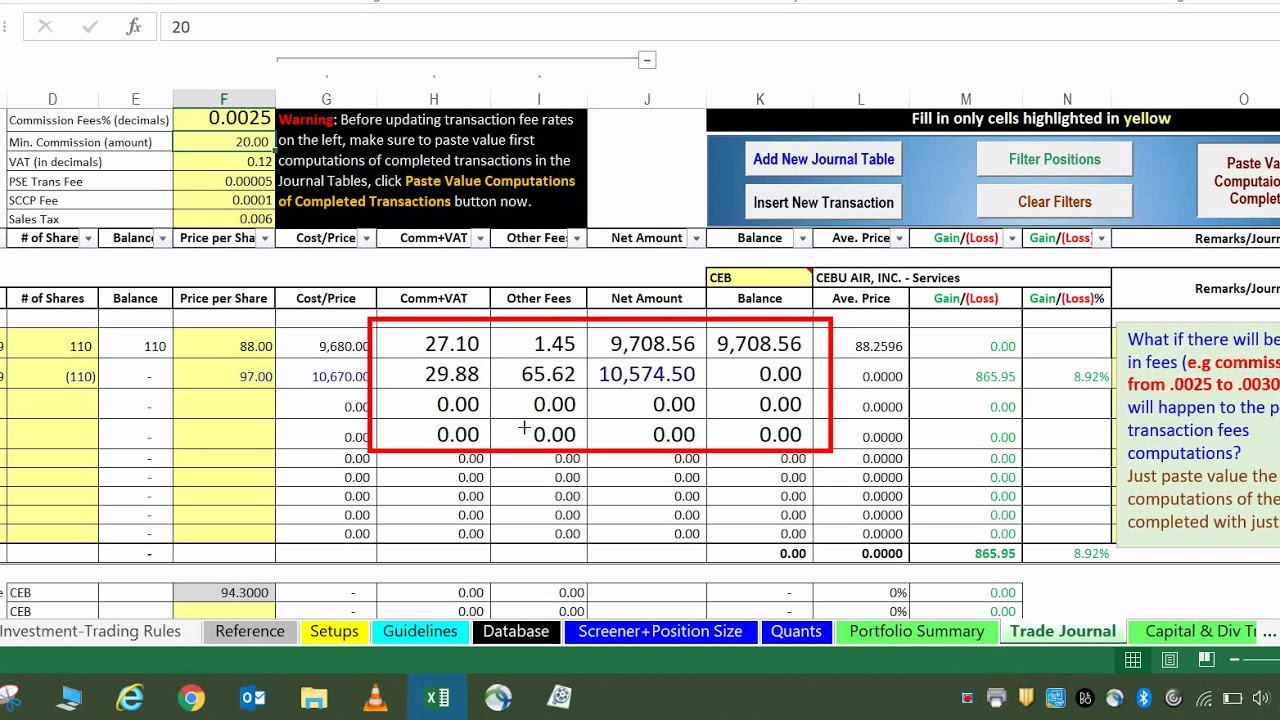Open the 'Price per Sha' filter dropdown arrow
Viewport: 1280px width, 720px height.
coord(265,238)
